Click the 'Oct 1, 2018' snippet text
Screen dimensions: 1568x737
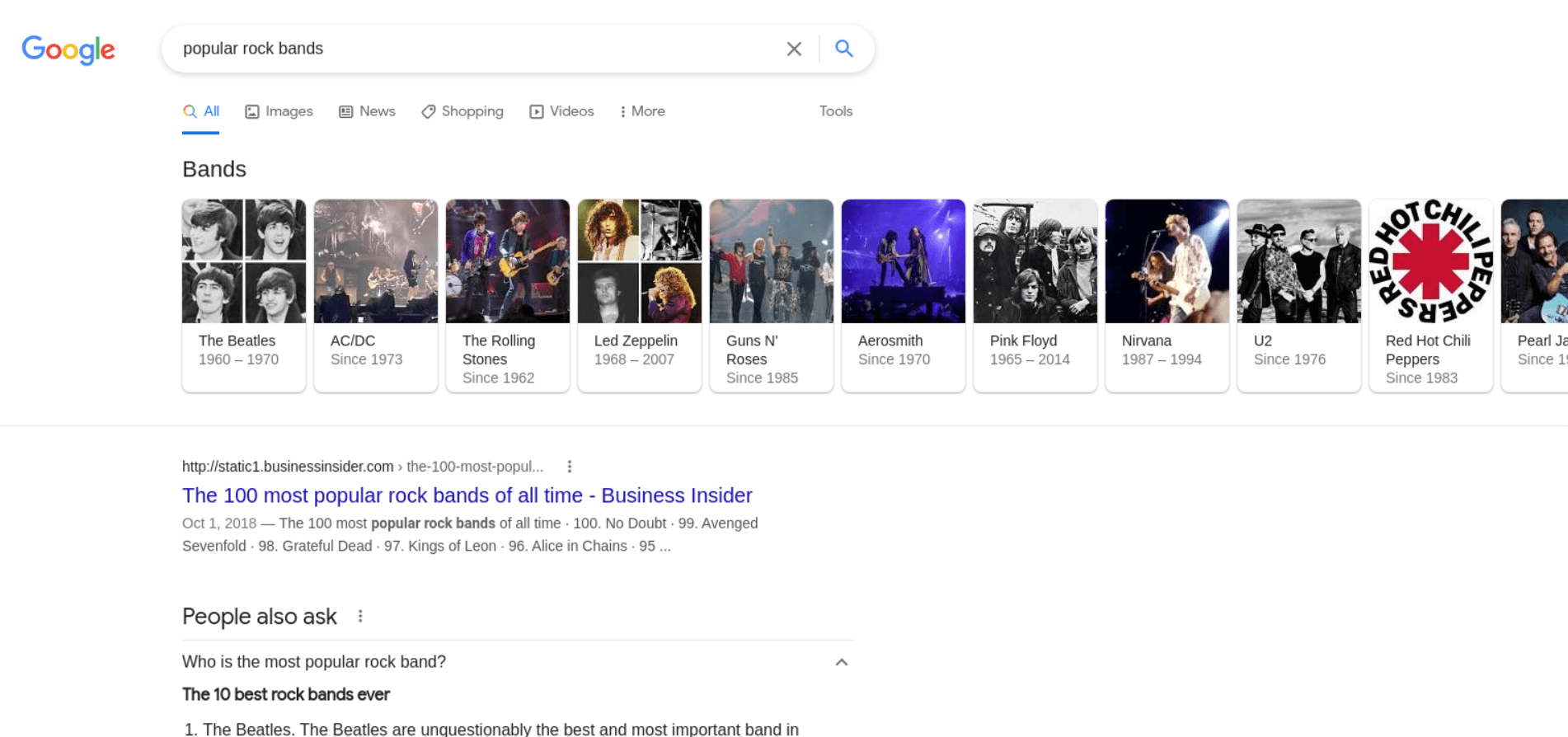pyautogui.click(x=219, y=523)
